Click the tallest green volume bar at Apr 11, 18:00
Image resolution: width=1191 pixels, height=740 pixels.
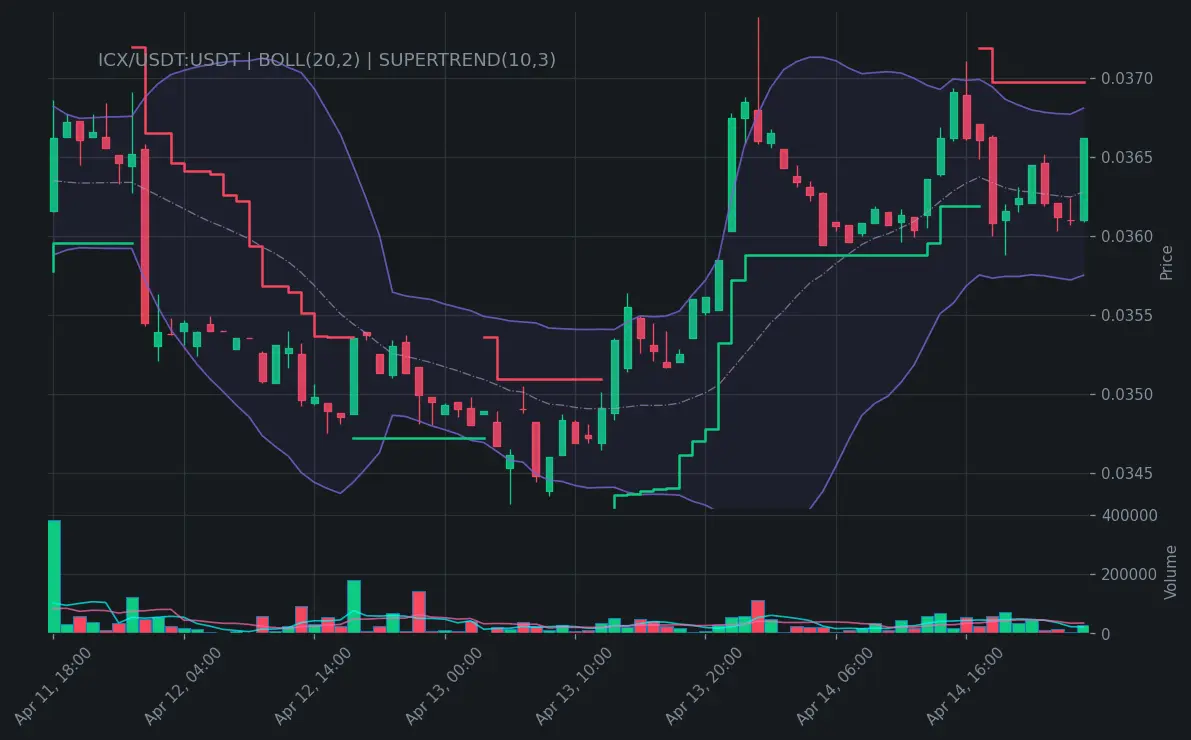[x=54, y=576]
